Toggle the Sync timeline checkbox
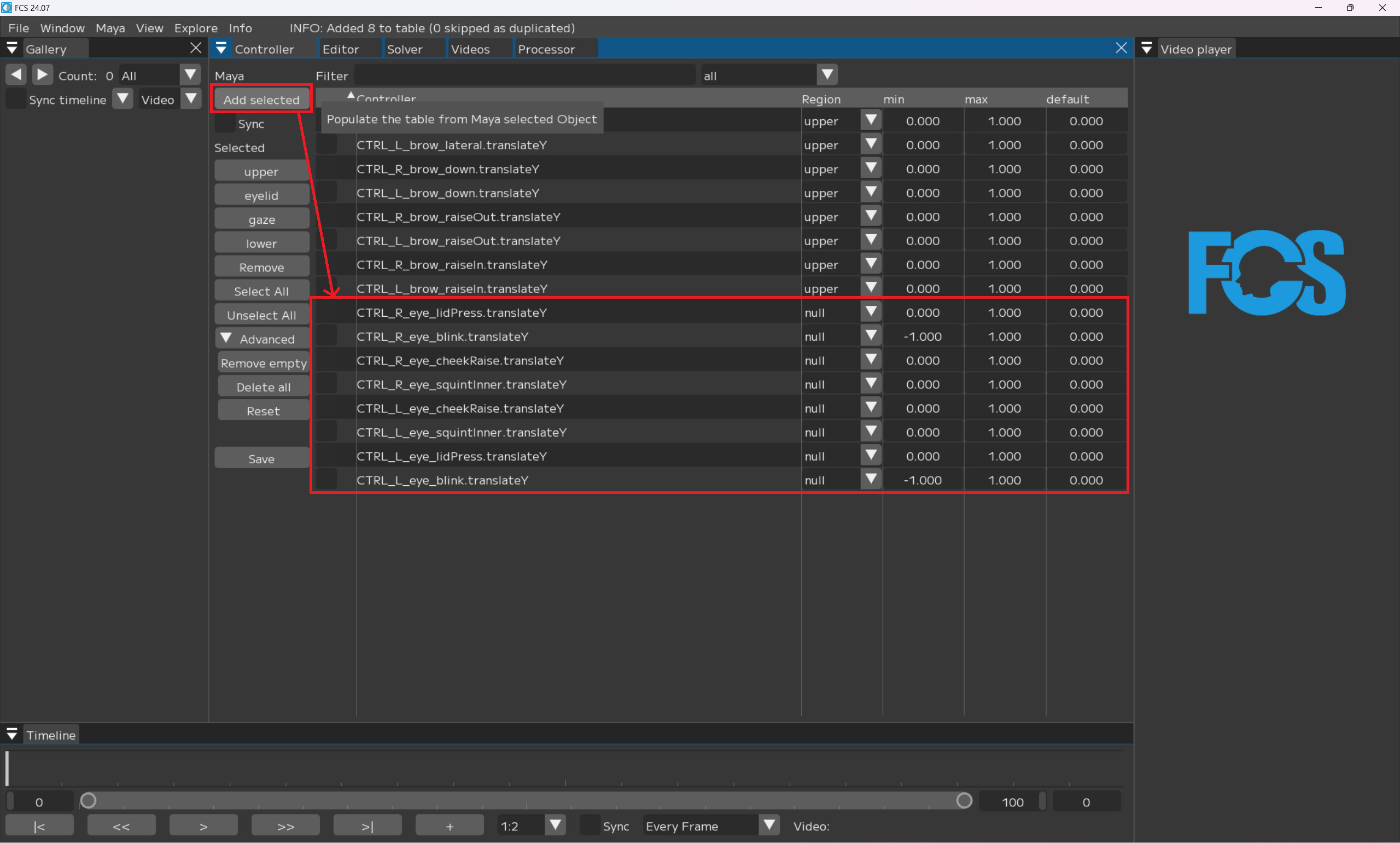 (x=15, y=100)
